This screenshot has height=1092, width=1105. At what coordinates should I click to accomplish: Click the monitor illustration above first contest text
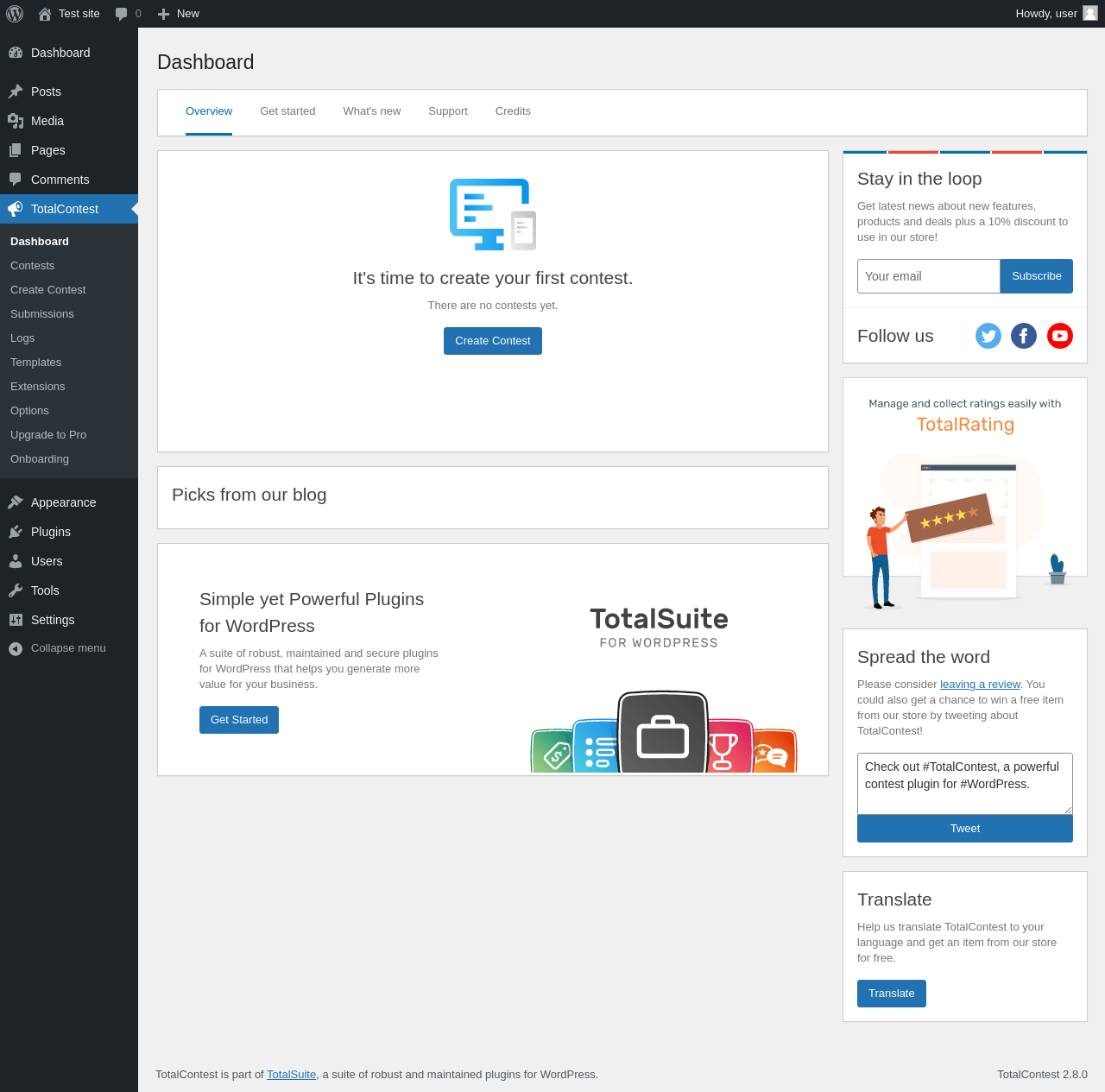(493, 214)
